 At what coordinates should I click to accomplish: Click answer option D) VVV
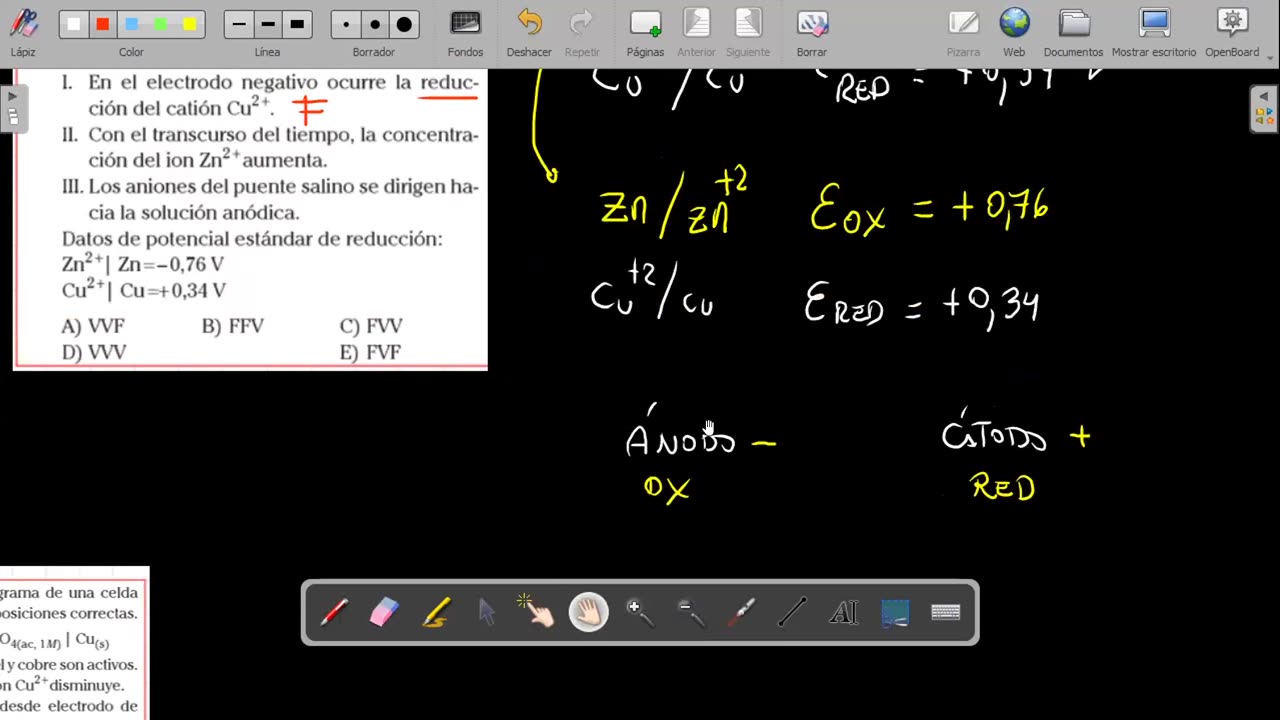click(94, 352)
